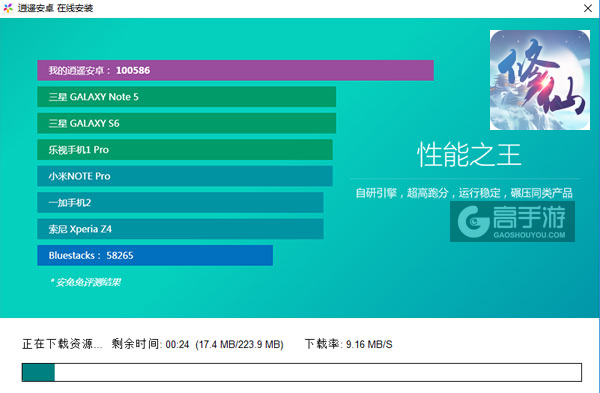
Task: Close the 逍遥安卓 installer window
Action: pyautogui.click(x=588, y=8)
